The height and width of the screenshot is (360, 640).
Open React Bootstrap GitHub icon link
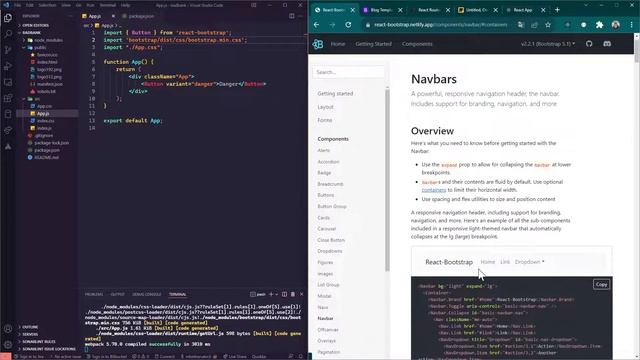click(589, 44)
